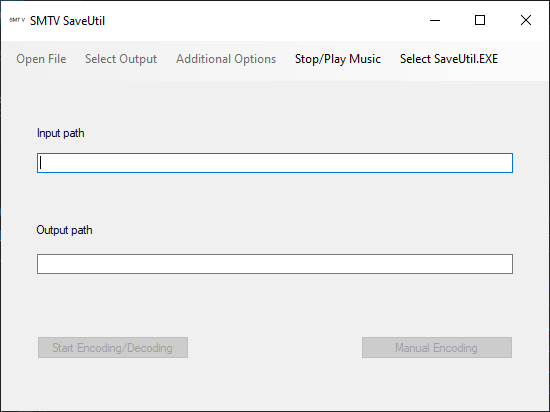
Task: Maximize the SMTV SaveUtil window
Action: (480, 20)
